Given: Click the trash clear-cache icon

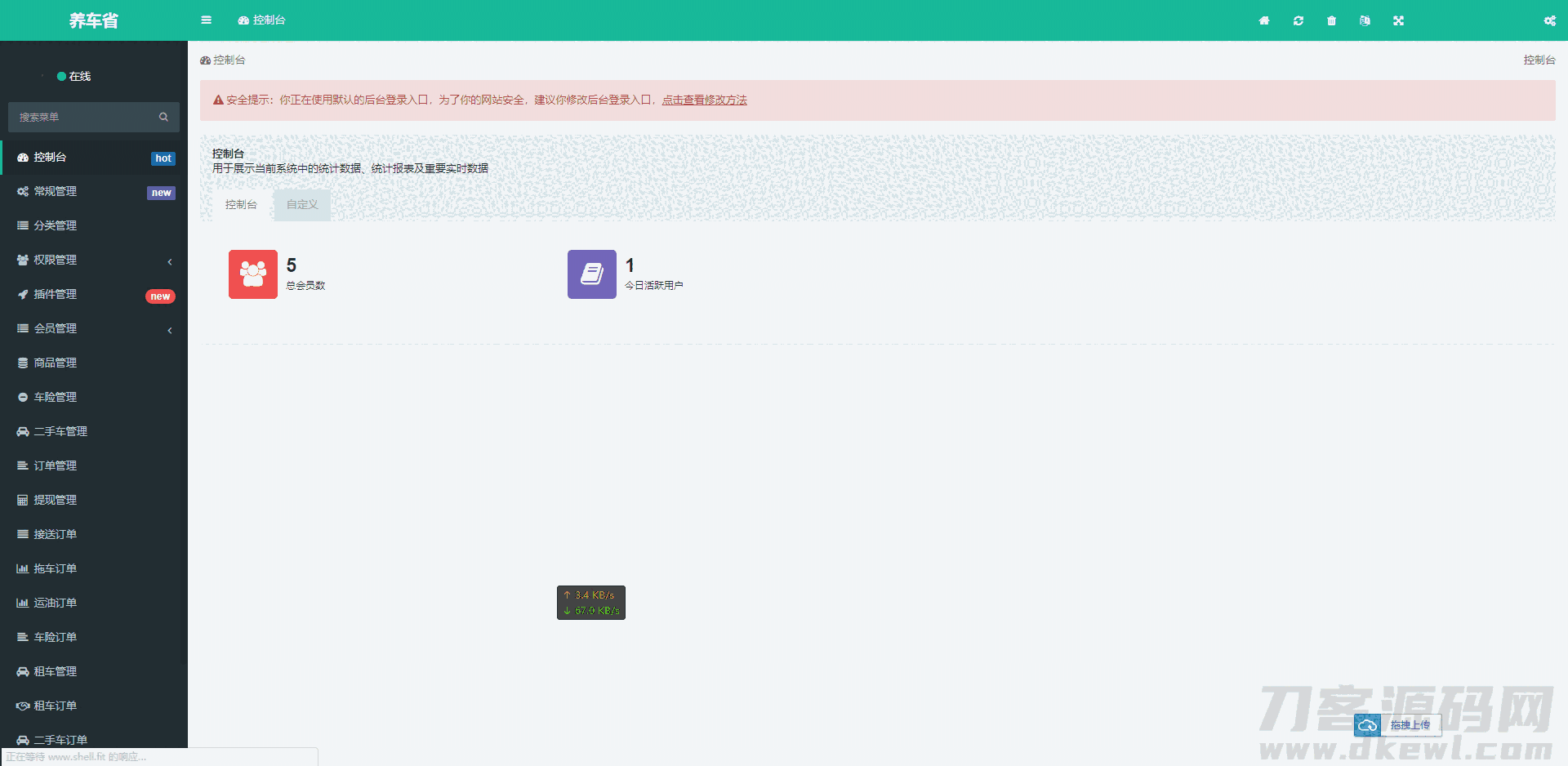Looking at the screenshot, I should (1332, 20).
